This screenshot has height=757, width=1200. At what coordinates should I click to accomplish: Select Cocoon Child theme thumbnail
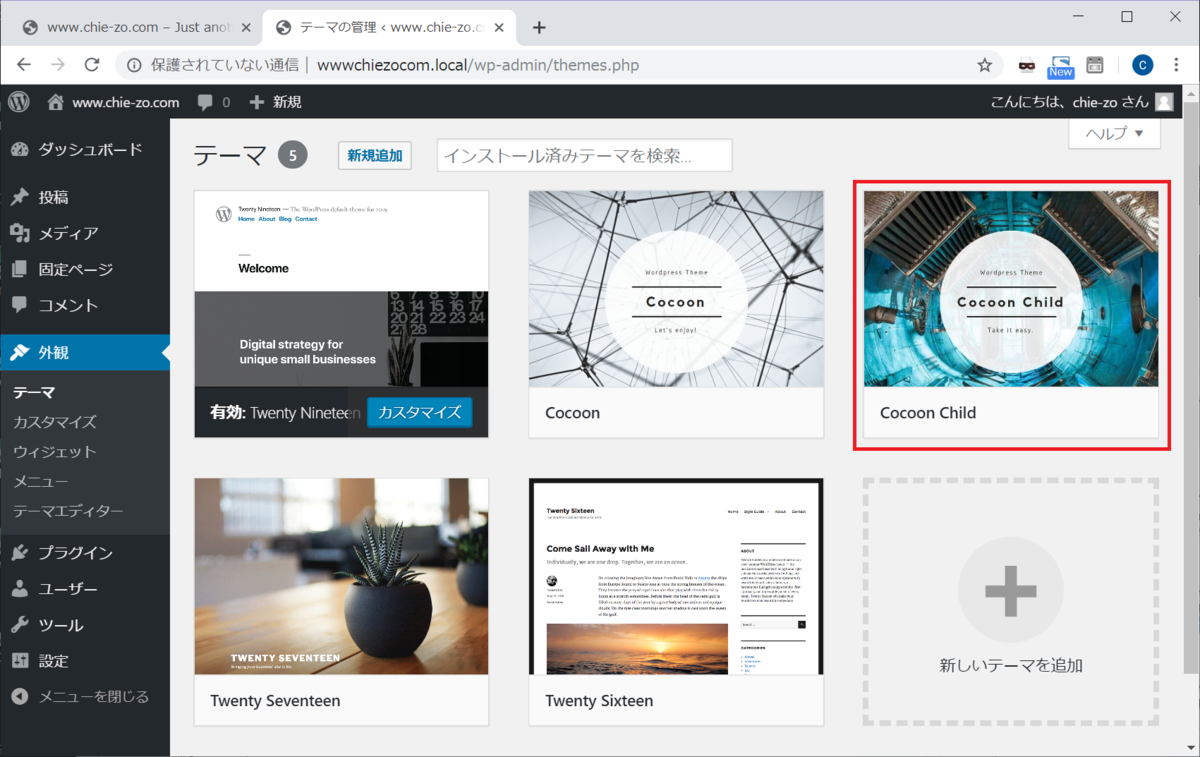1011,289
